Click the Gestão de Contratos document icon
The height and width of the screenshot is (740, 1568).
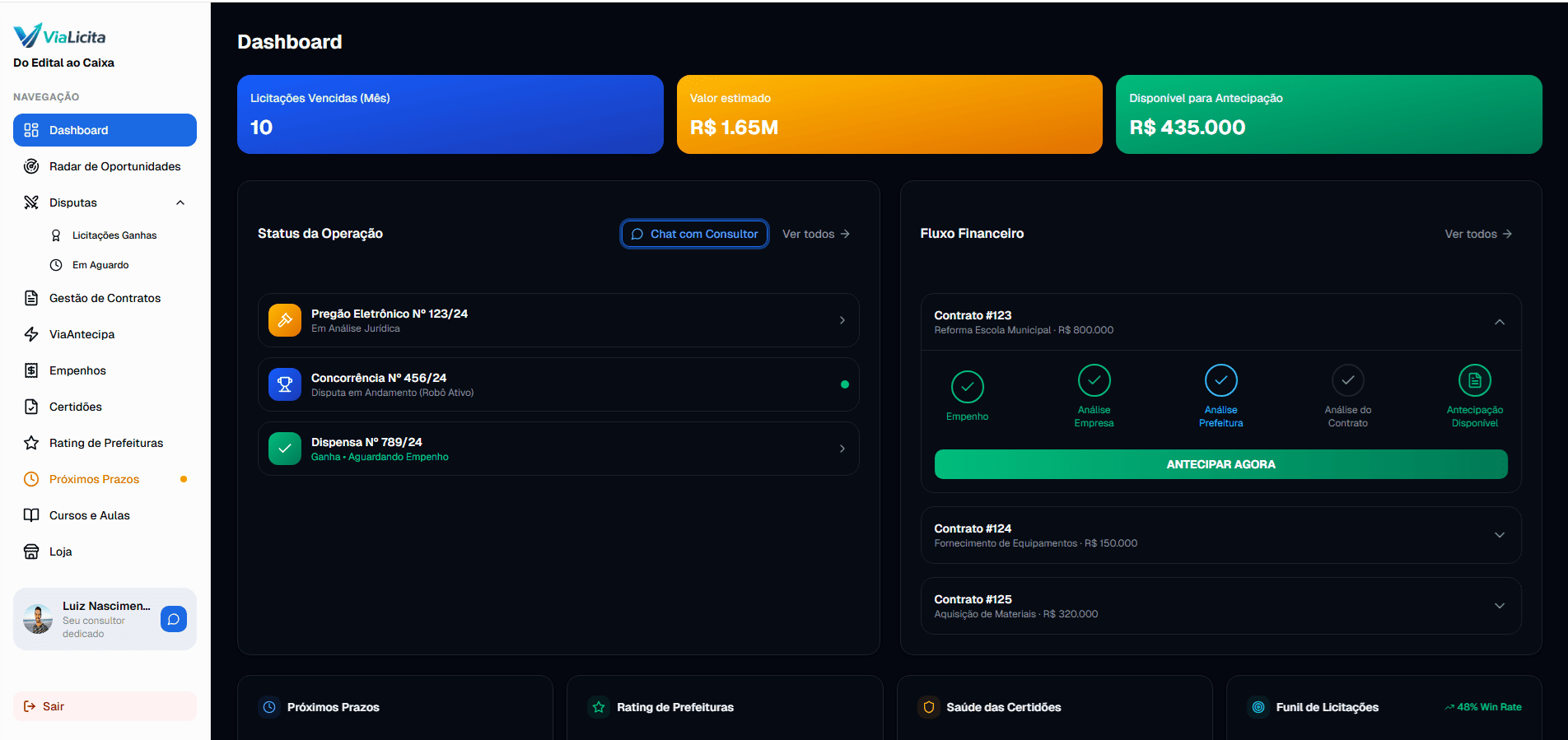click(31, 298)
